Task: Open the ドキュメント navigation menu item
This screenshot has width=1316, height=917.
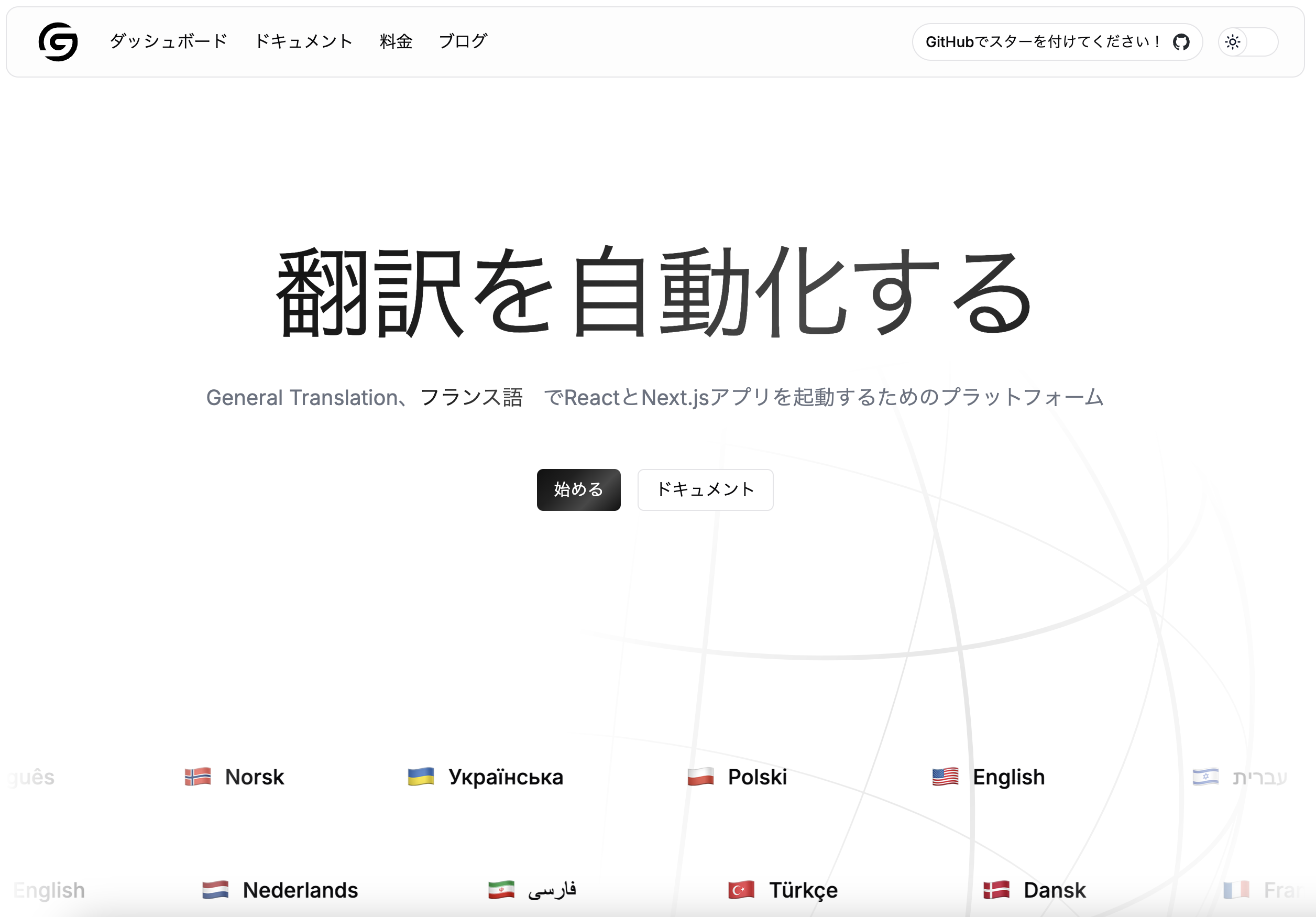Action: (303, 41)
